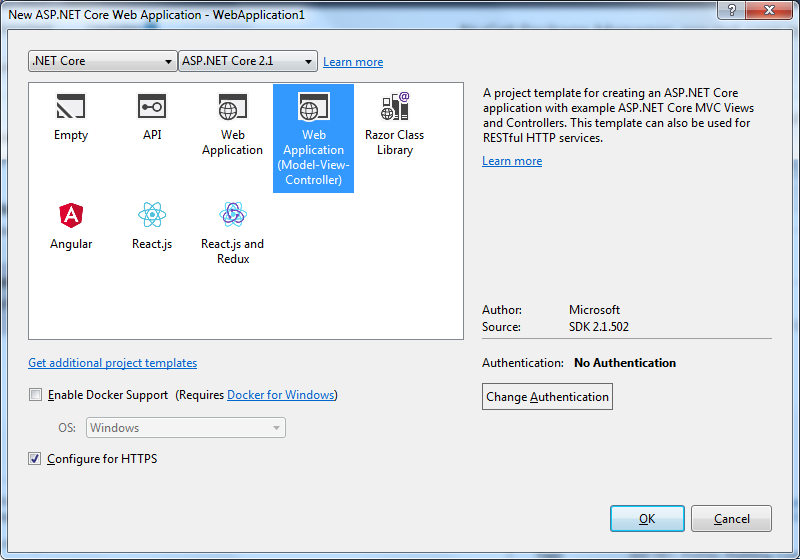Click the Change Authentication button
The height and width of the screenshot is (560, 800).
[547, 396]
